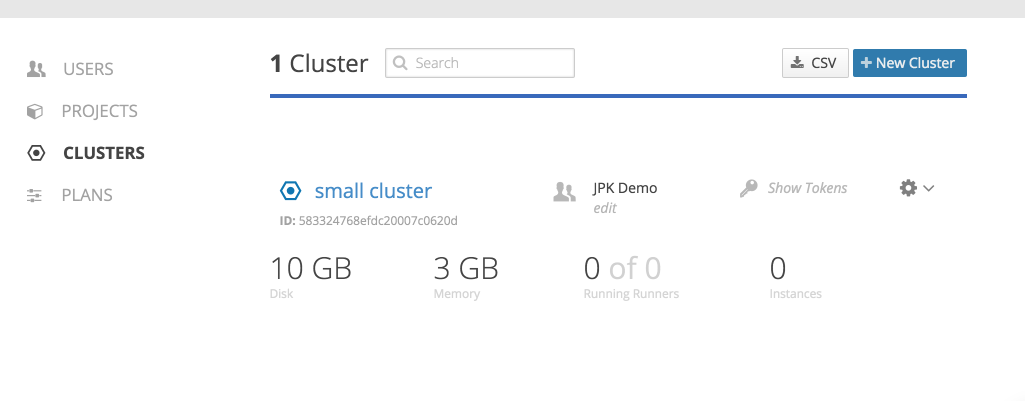
Task: Click the 0 Instances value
Action: 778,269
